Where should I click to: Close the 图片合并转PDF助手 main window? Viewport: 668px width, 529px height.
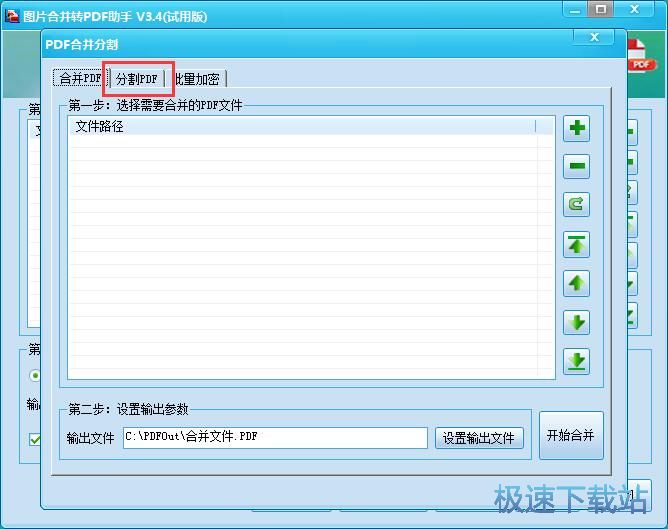pos(634,9)
